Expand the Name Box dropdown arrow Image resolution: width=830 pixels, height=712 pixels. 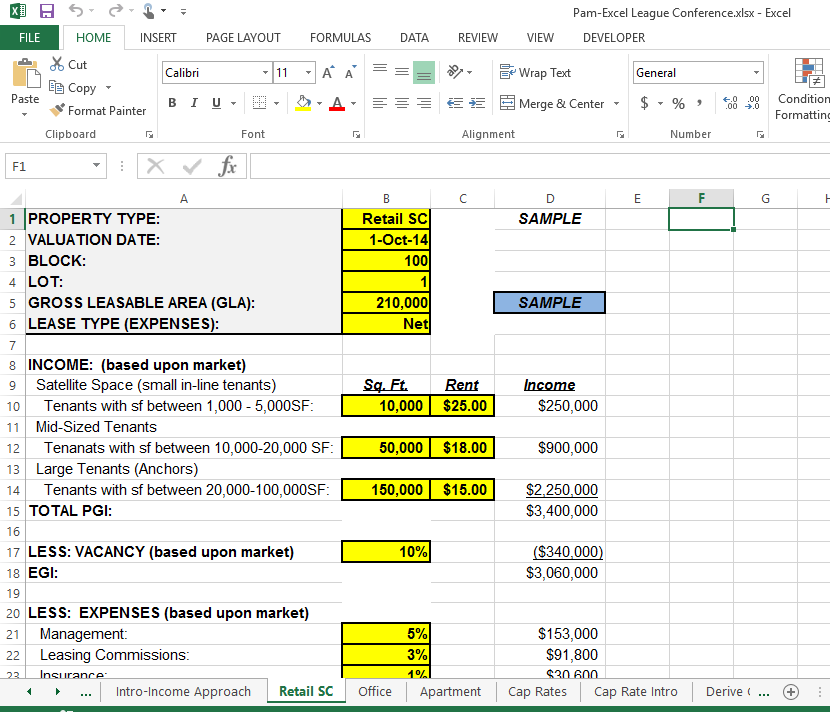[x=96, y=165]
